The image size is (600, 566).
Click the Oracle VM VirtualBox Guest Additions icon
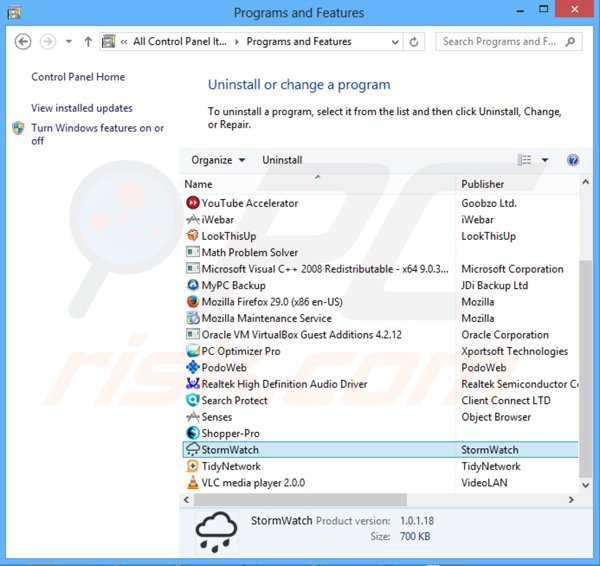pos(192,334)
